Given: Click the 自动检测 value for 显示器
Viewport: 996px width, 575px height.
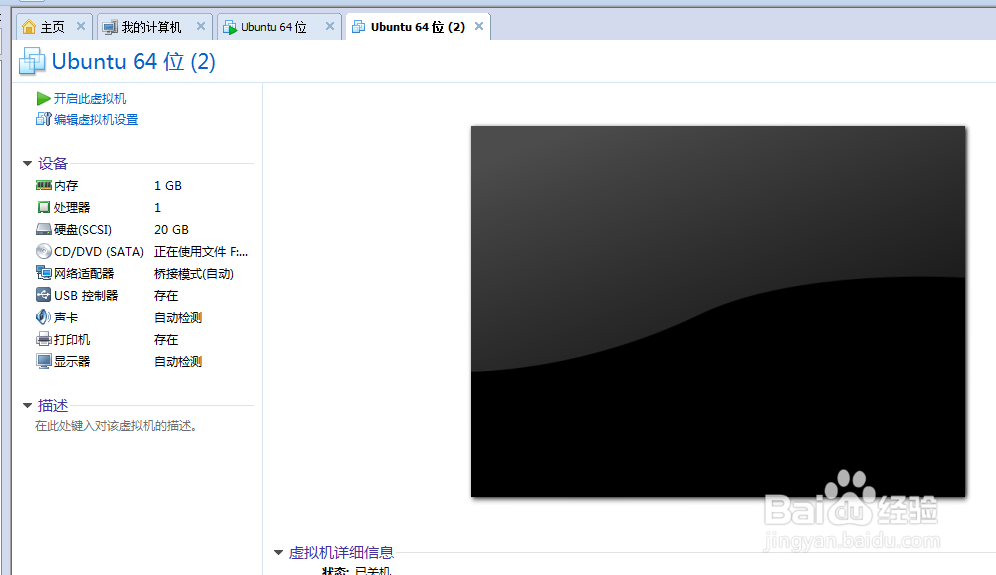Looking at the screenshot, I should pos(178,361).
